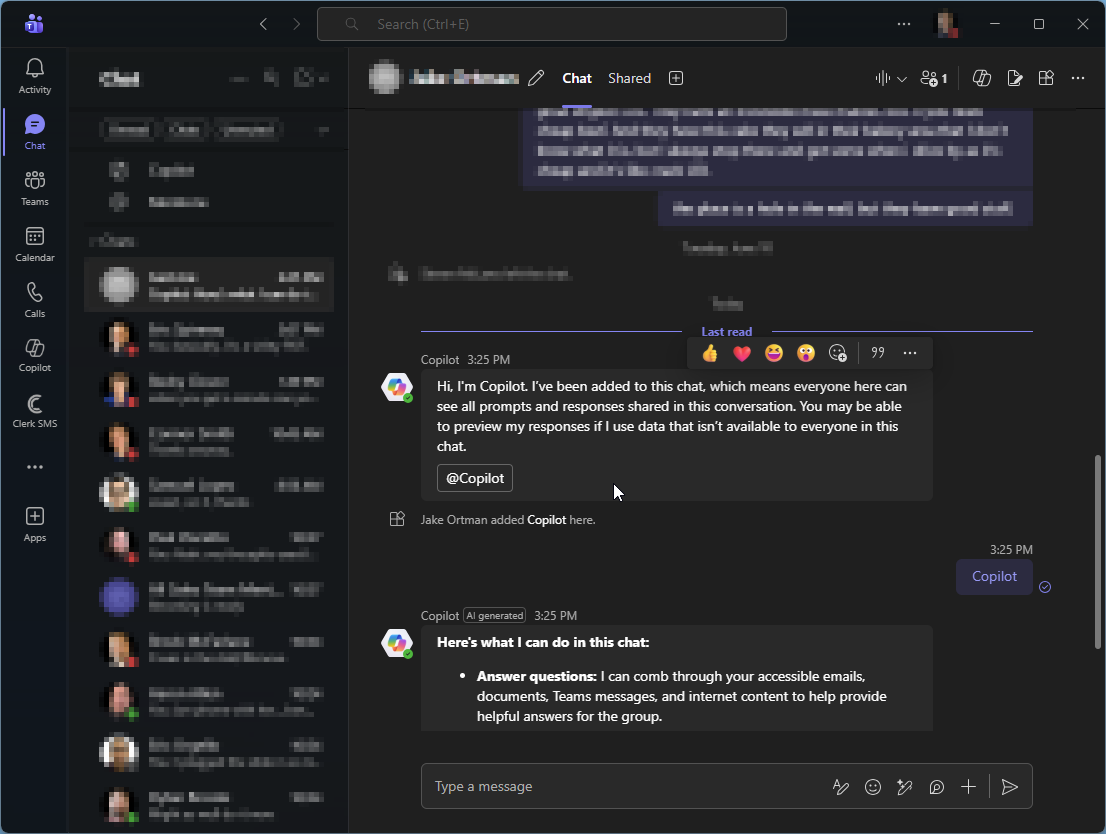
Task: Open actions and apps plus button
Action: pos(968,787)
